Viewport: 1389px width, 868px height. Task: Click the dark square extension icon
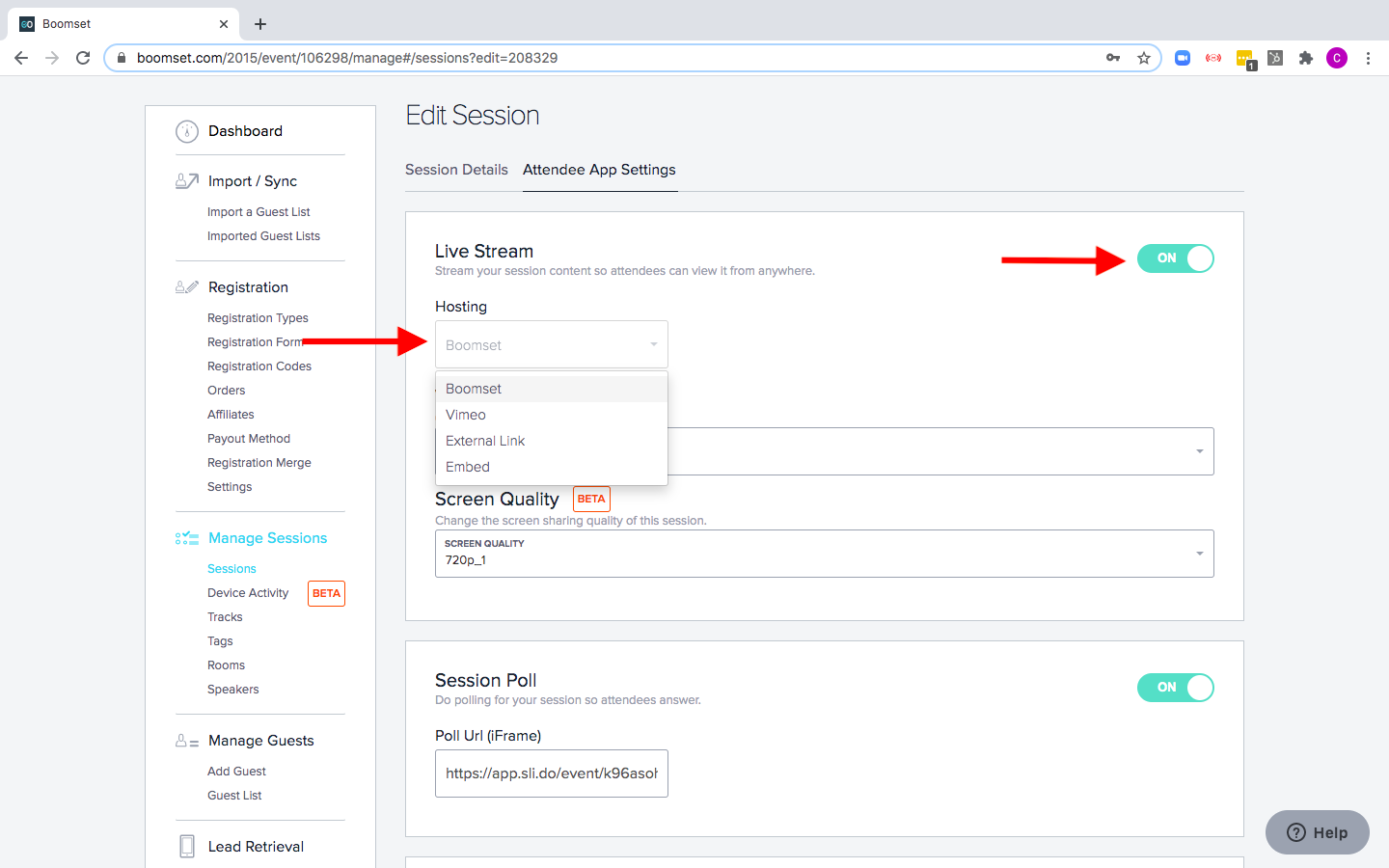(x=1275, y=58)
